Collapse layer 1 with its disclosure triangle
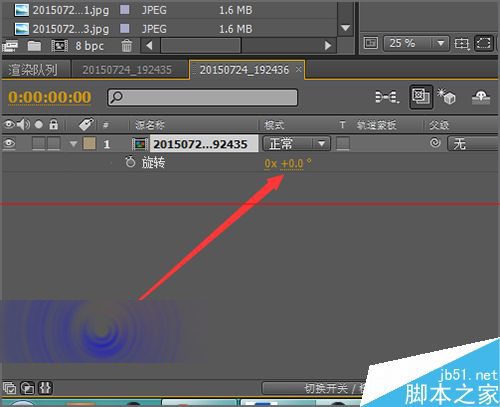This screenshot has height=407, width=500. (73, 144)
